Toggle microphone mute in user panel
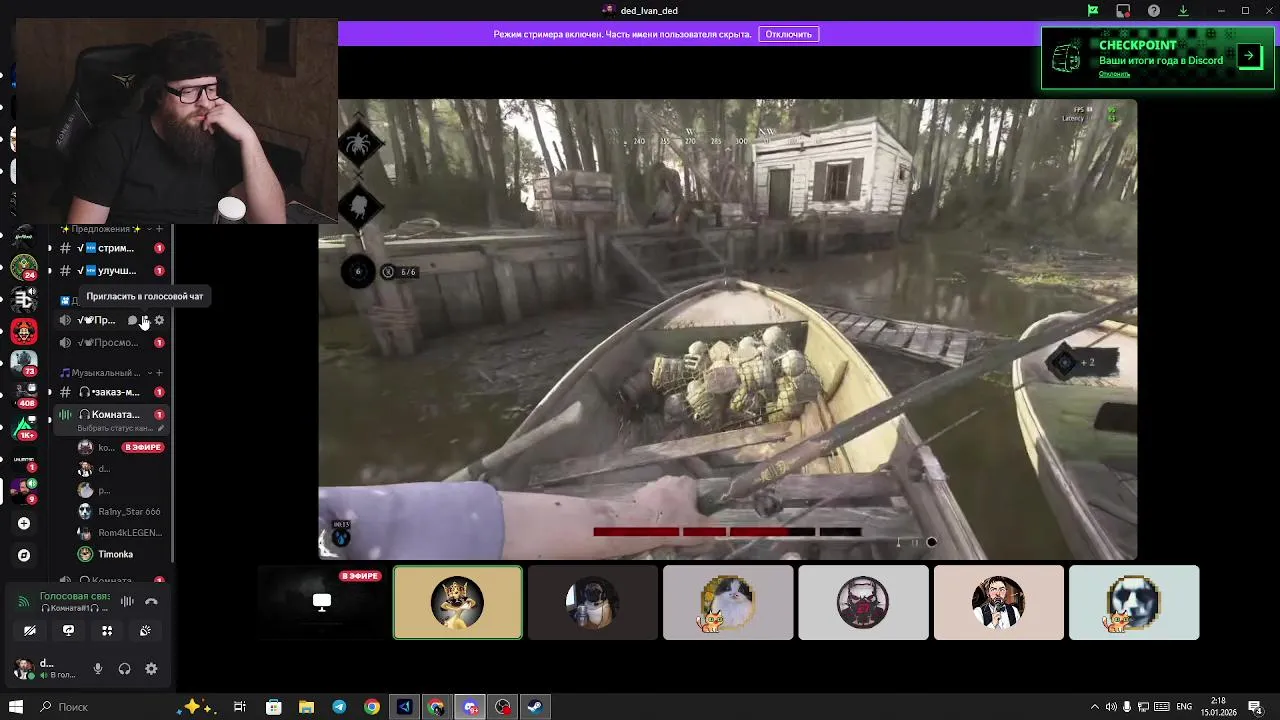Viewport: 1280px width, 720px height. tap(98, 669)
